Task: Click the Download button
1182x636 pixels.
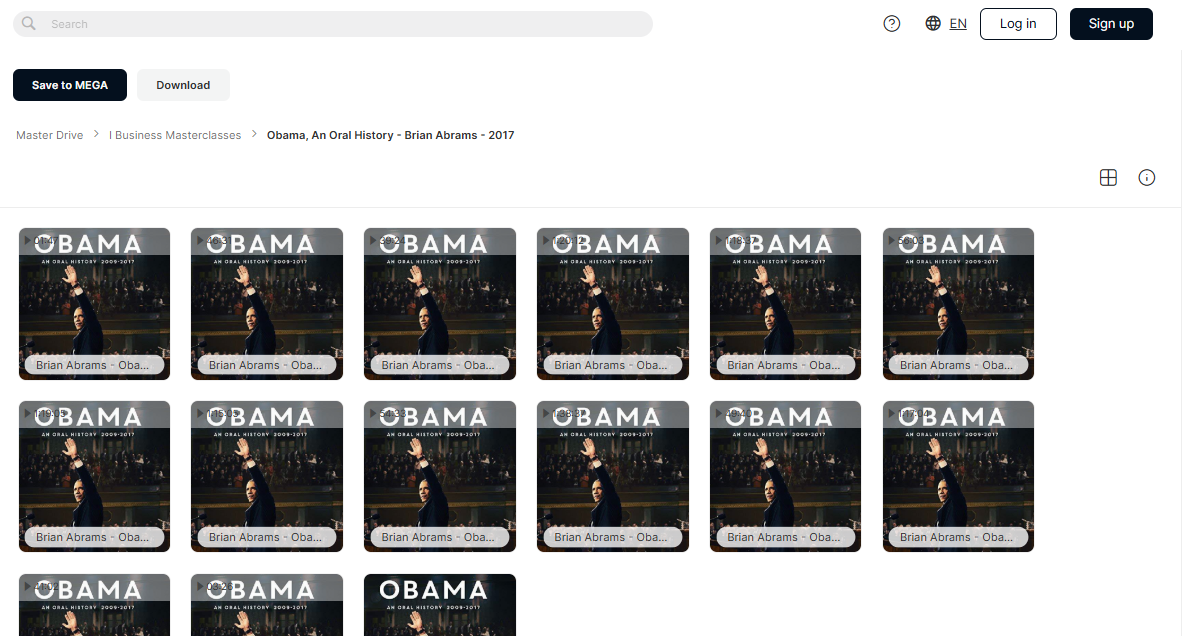Action: pos(183,85)
